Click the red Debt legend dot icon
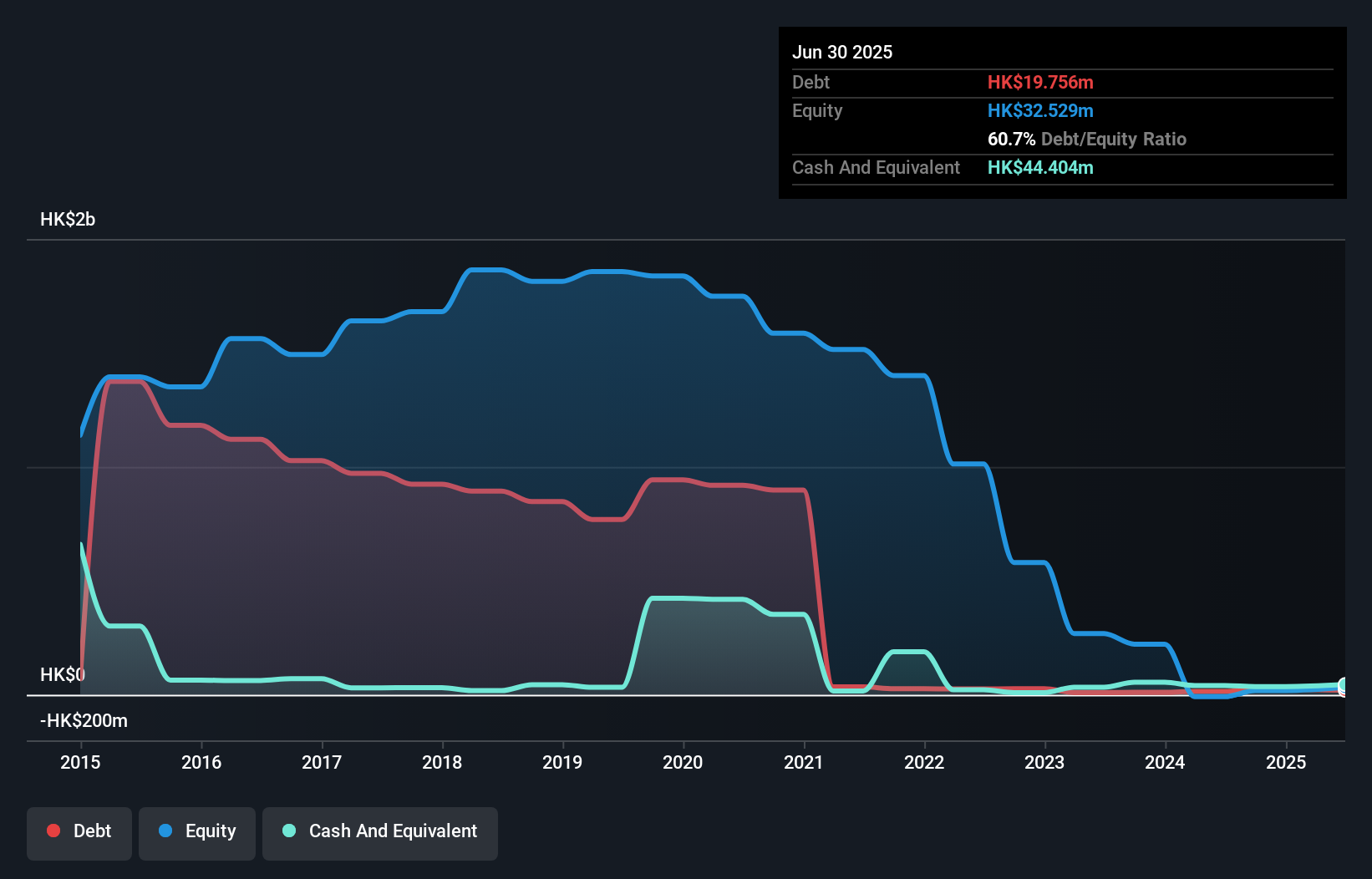Screen dimensions: 1372x879 tap(52, 831)
